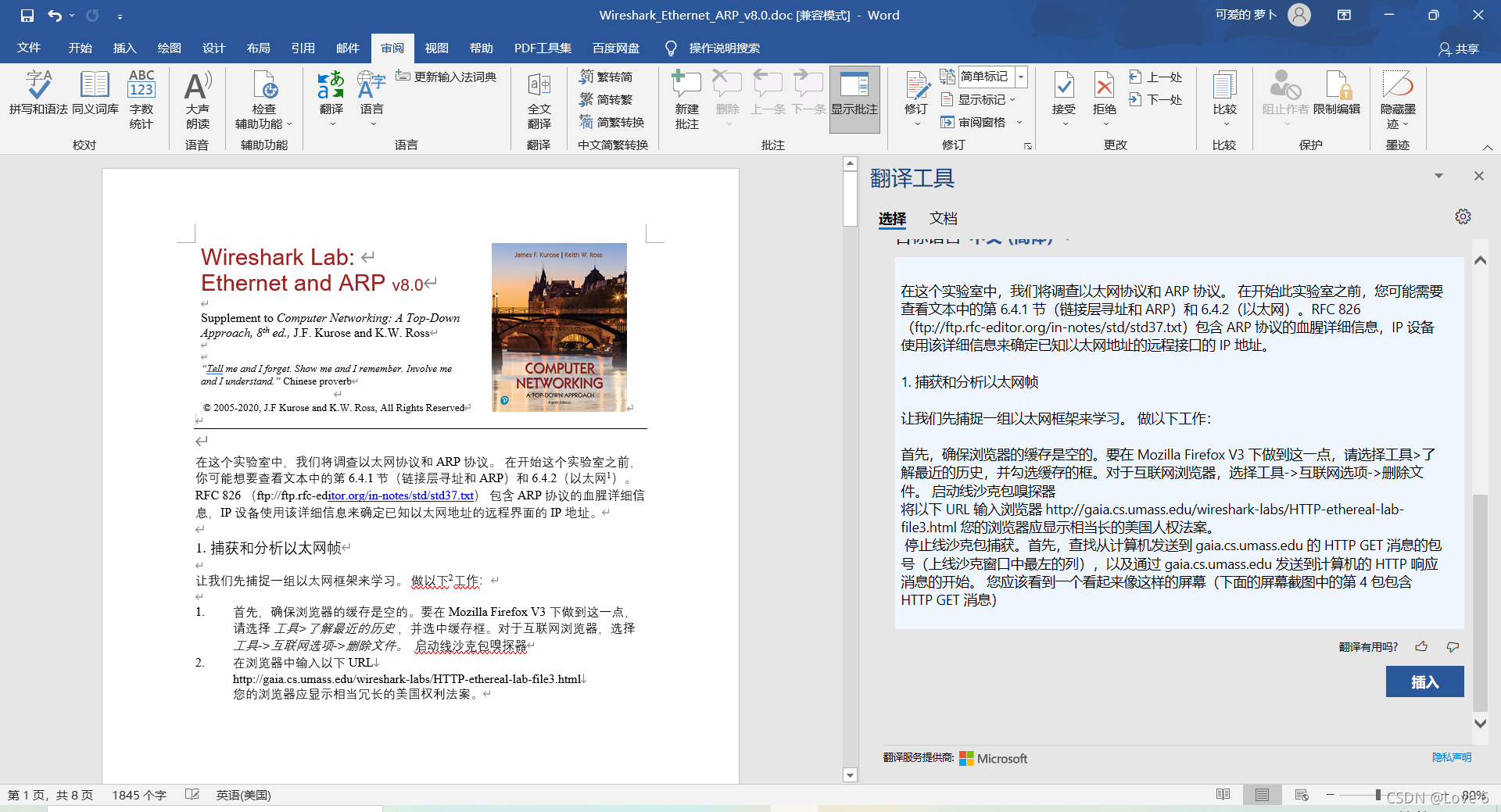
Task: Expand the Check Accessibility dropdown arrow
Action: pyautogui.click(x=289, y=124)
